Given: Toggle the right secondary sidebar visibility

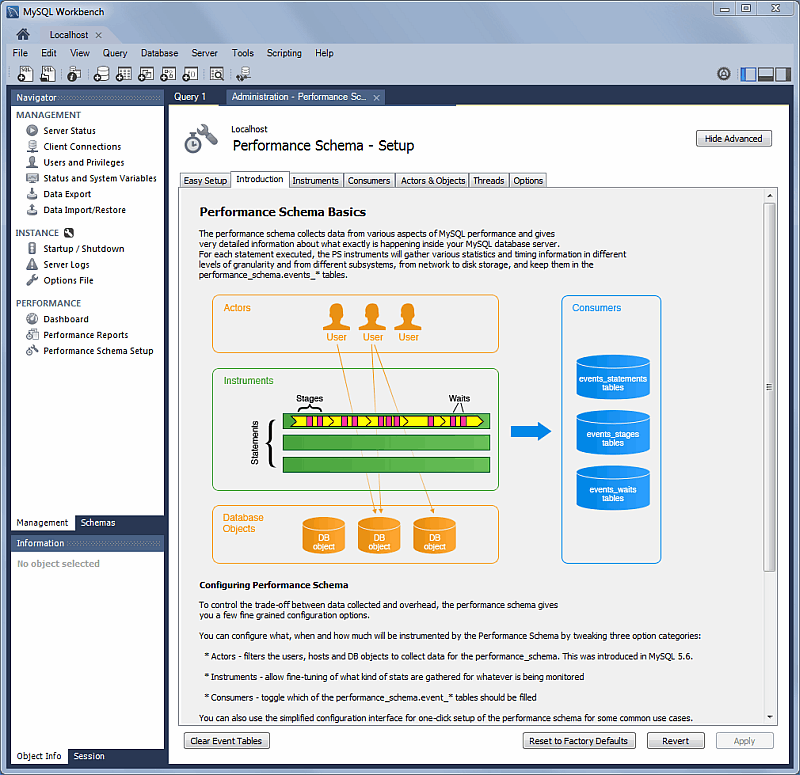Looking at the screenshot, I should 783,74.
